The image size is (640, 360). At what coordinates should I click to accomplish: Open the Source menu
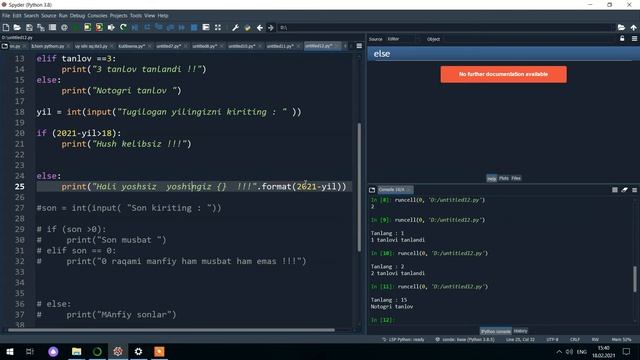coord(49,16)
